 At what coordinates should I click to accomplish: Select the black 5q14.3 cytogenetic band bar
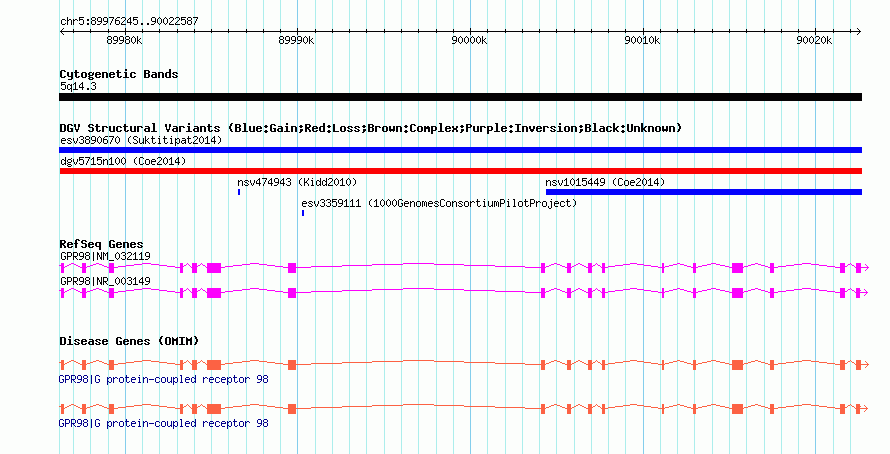tap(460, 97)
